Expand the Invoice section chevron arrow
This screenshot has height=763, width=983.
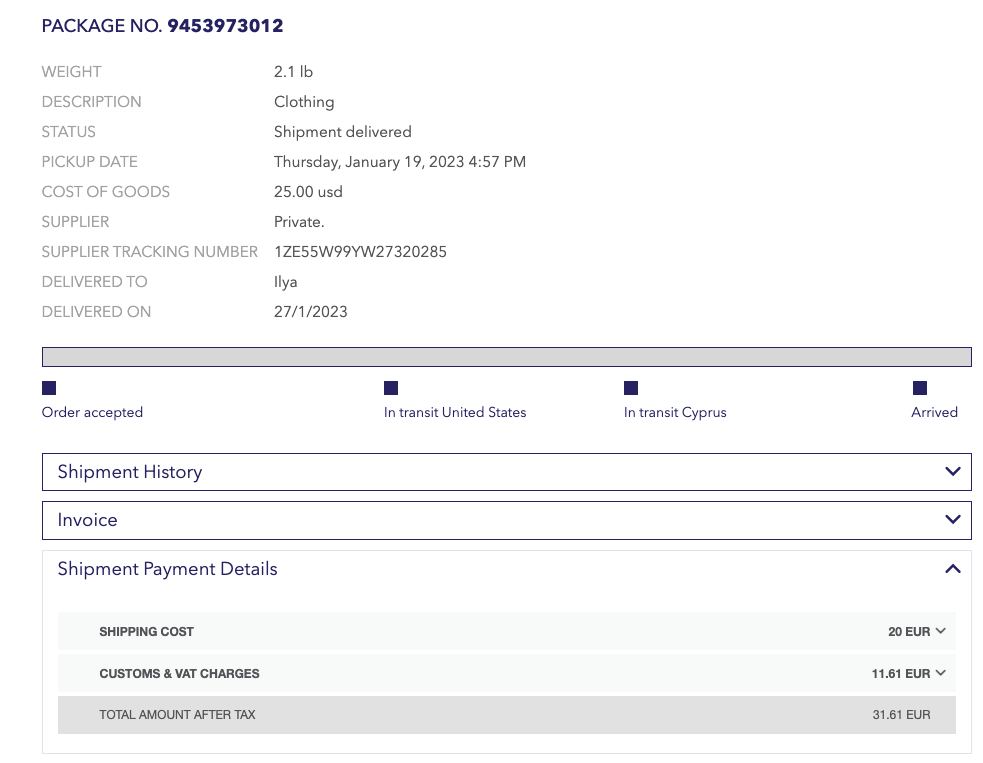pos(952,520)
